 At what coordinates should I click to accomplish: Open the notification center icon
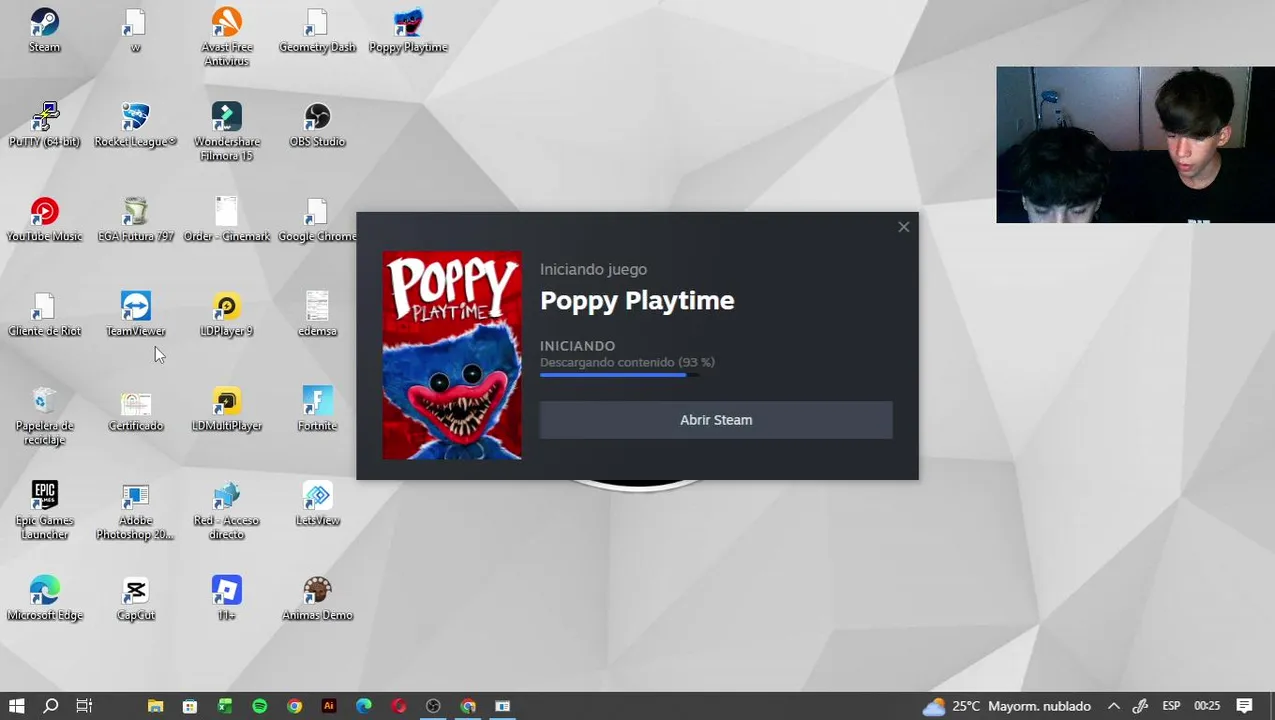(1245, 706)
